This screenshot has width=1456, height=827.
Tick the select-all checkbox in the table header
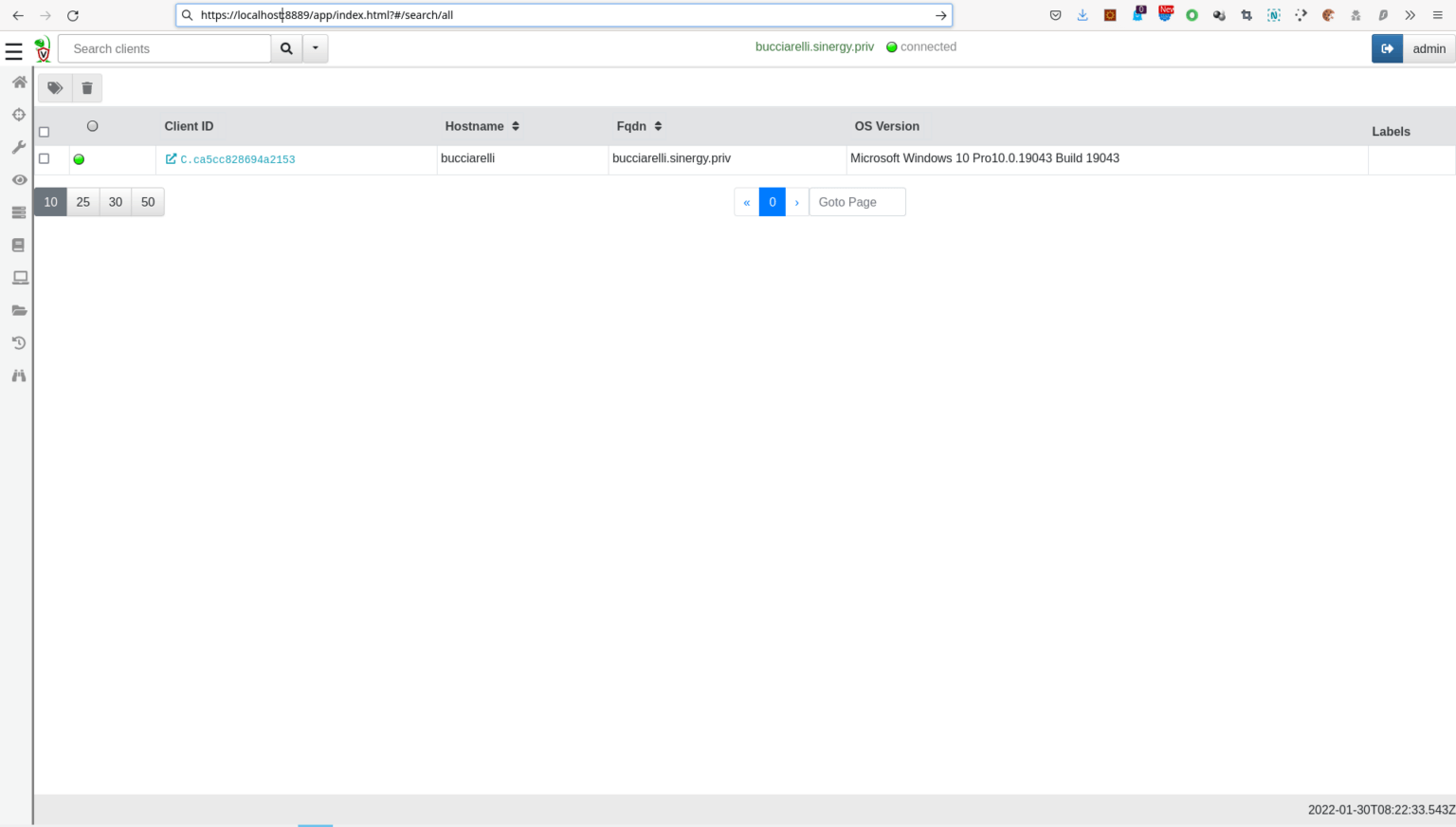click(44, 132)
